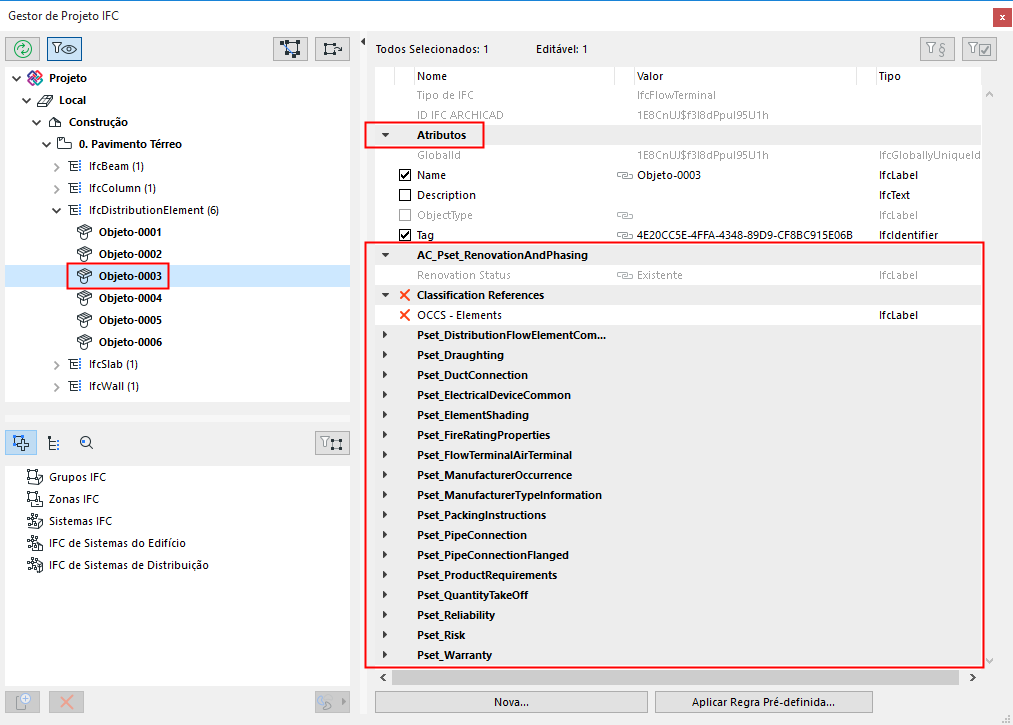Click the vertical scrollbar down arrow
Image resolution: width=1013 pixels, height=725 pixels.
[989, 661]
